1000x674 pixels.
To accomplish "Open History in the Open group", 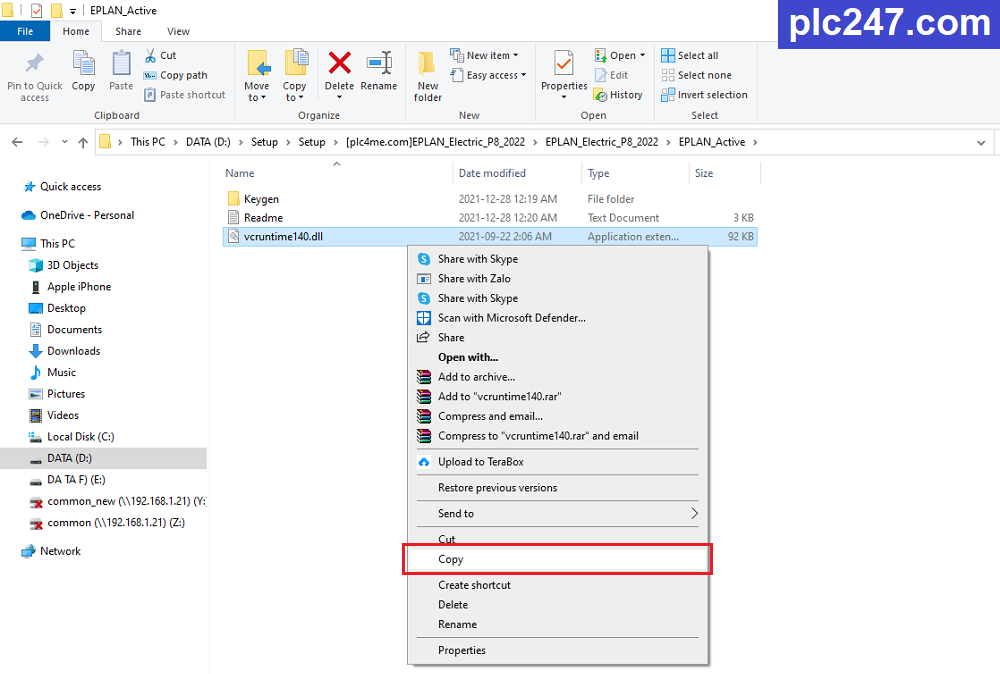I will click(x=618, y=95).
